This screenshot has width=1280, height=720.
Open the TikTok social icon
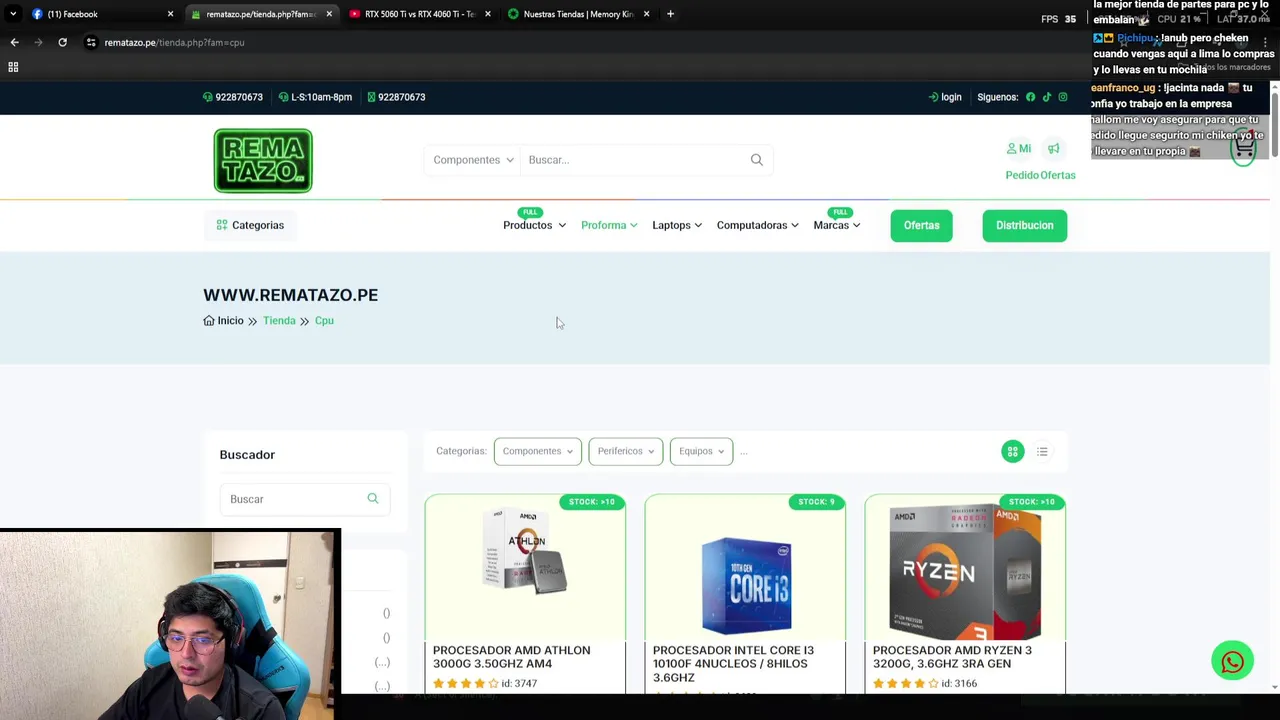1047,97
